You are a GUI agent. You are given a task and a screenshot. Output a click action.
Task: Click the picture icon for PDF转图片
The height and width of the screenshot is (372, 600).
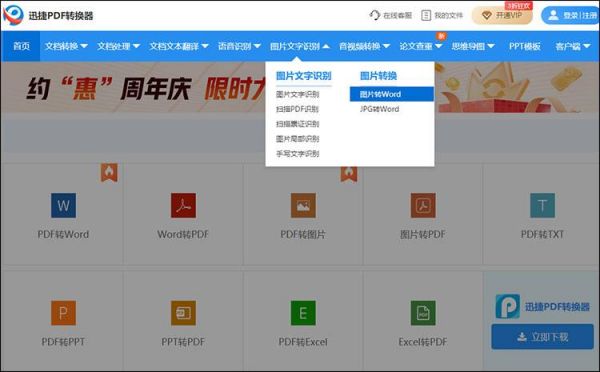[303, 206]
